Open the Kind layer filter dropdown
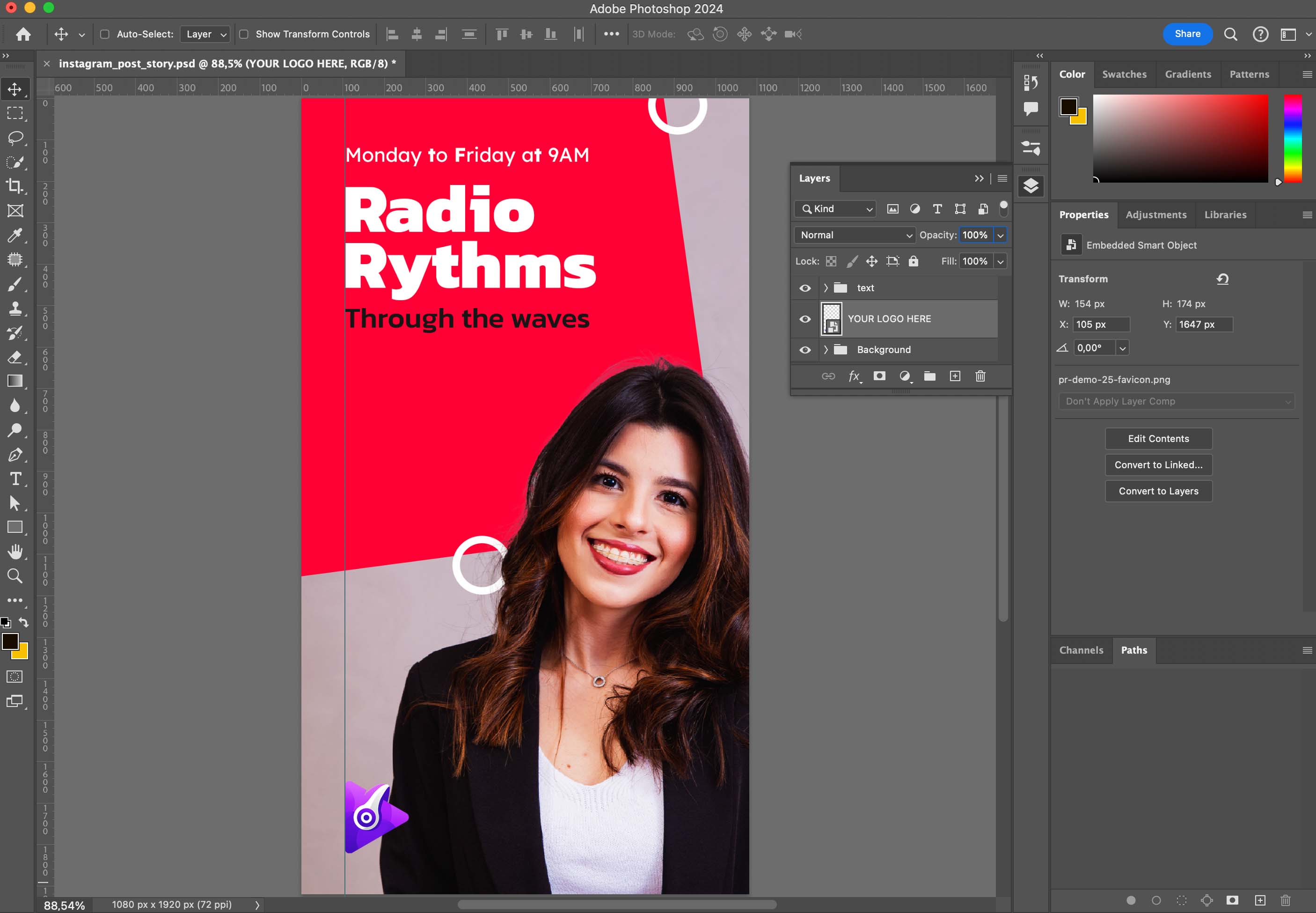The image size is (1316, 913). (836, 209)
